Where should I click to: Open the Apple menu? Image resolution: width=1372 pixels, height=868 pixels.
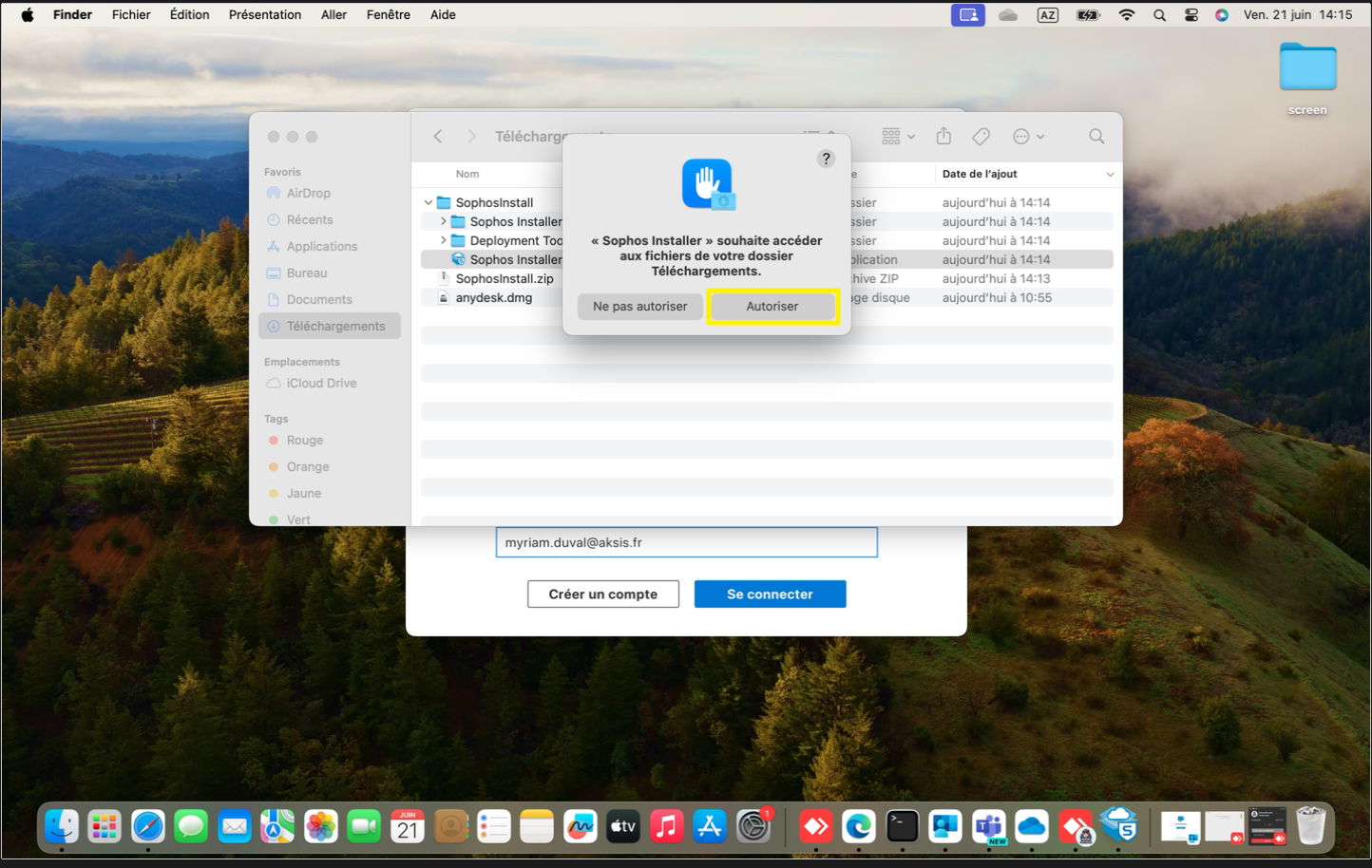point(28,14)
